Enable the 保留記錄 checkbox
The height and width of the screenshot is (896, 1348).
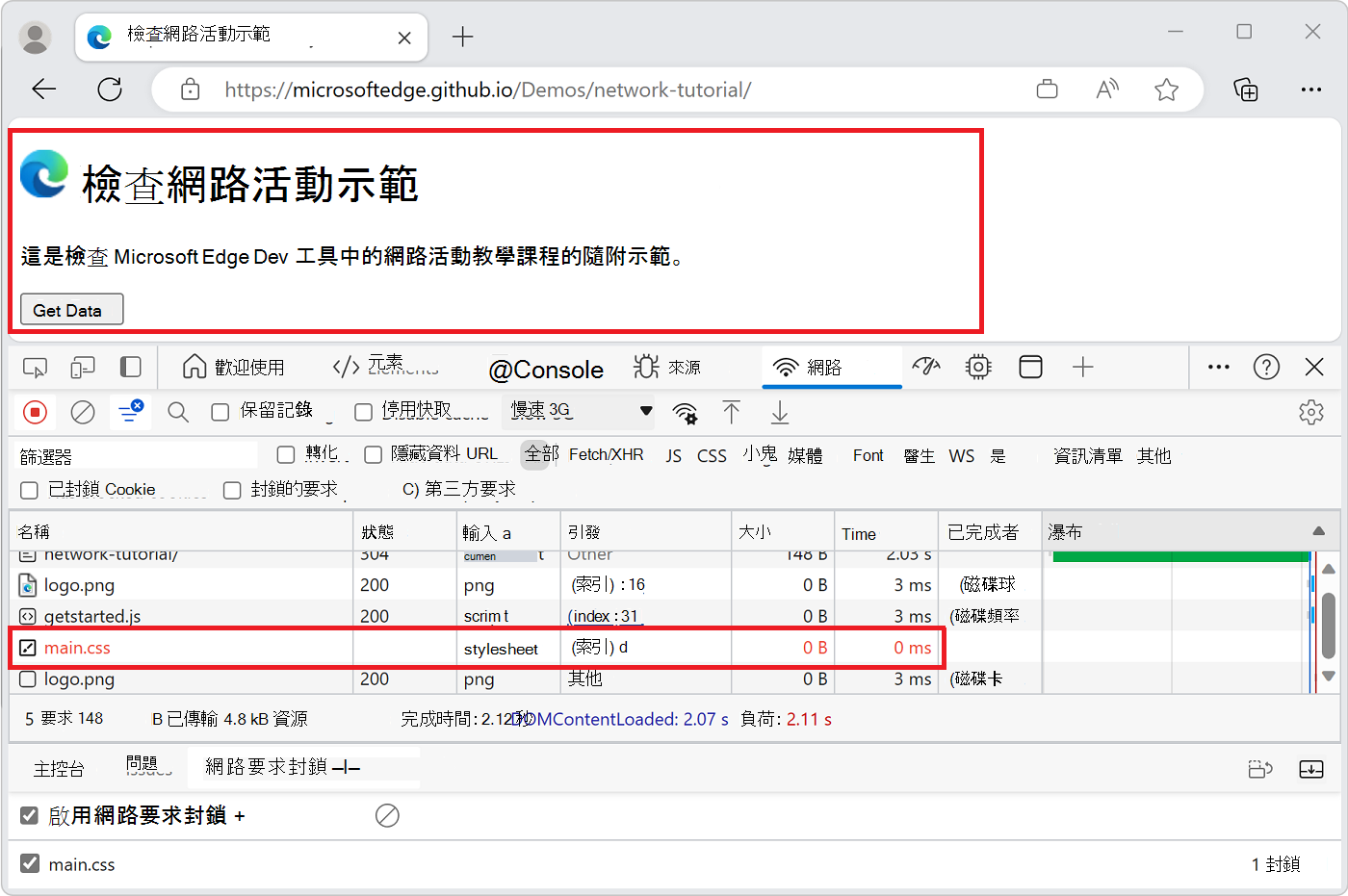(219, 410)
